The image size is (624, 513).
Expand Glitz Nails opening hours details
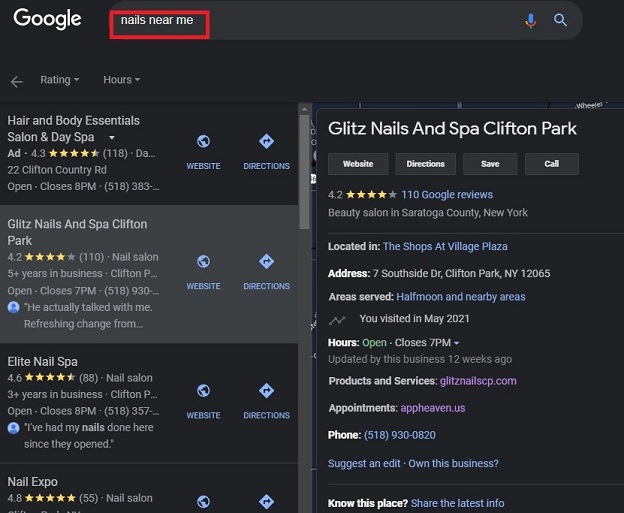(456, 344)
